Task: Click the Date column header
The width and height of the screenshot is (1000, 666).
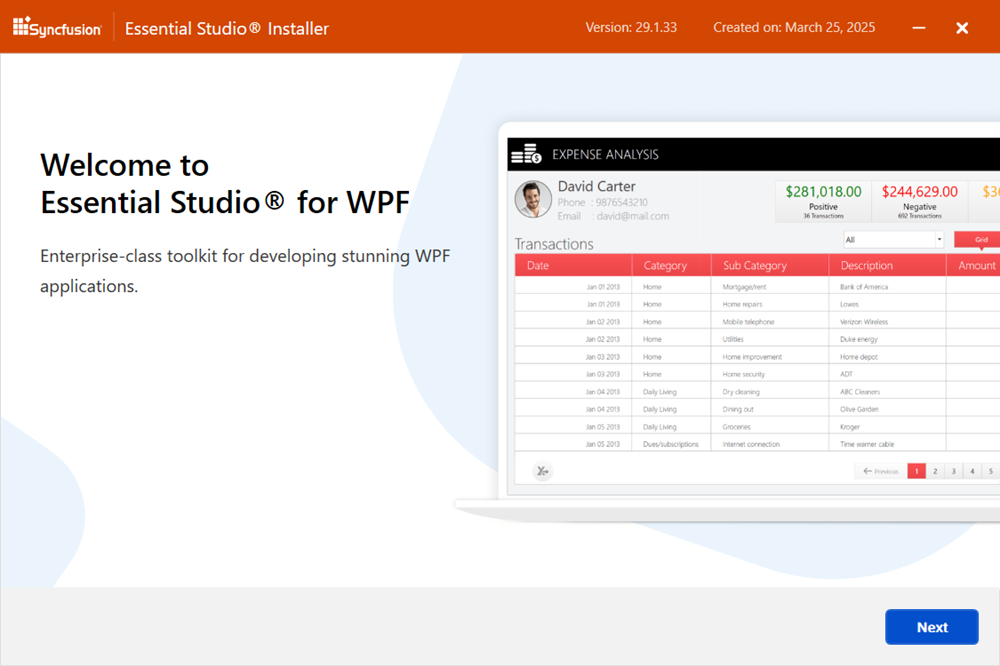Action: (x=573, y=265)
